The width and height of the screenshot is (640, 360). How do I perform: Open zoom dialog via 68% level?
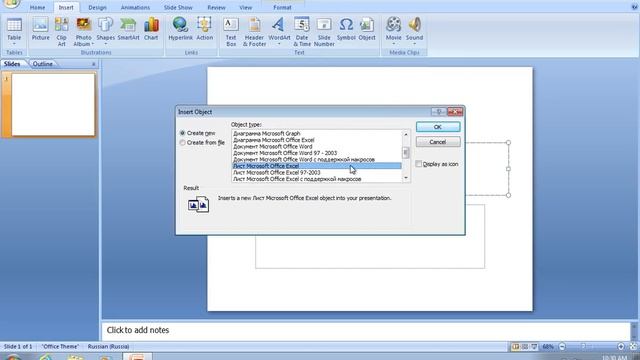point(548,347)
